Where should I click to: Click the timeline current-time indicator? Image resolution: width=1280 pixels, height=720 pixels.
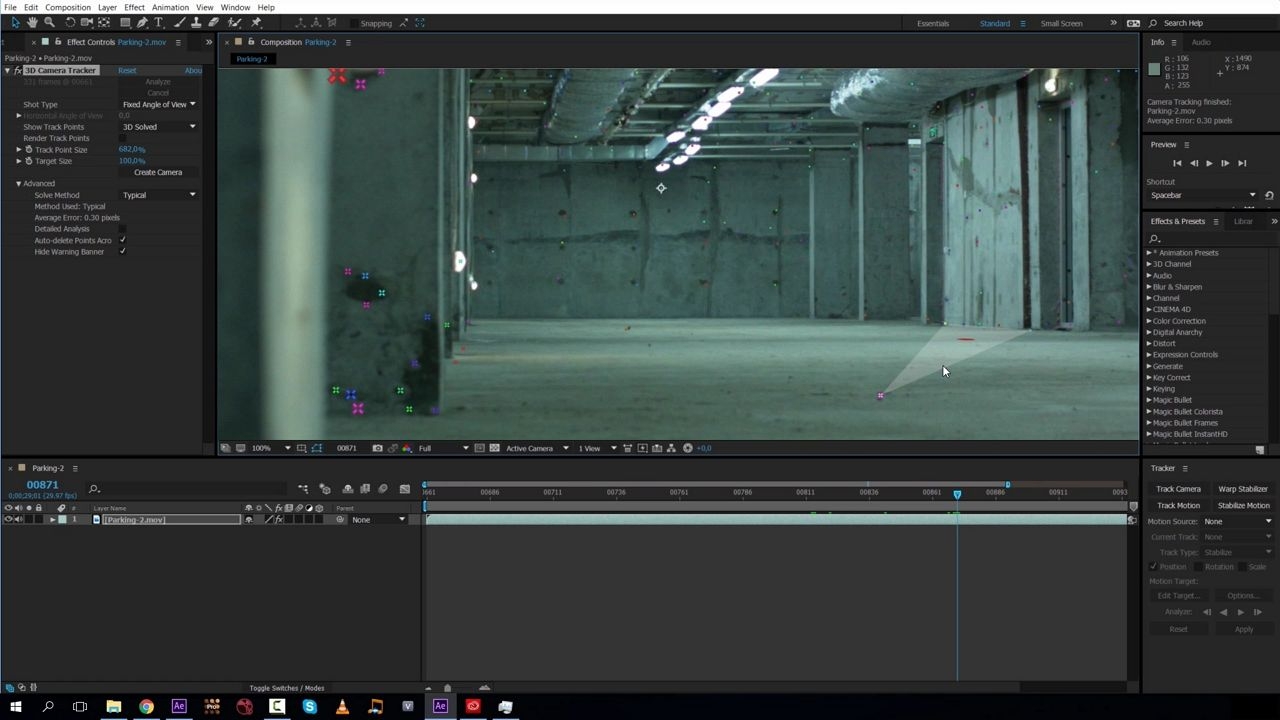pos(957,494)
